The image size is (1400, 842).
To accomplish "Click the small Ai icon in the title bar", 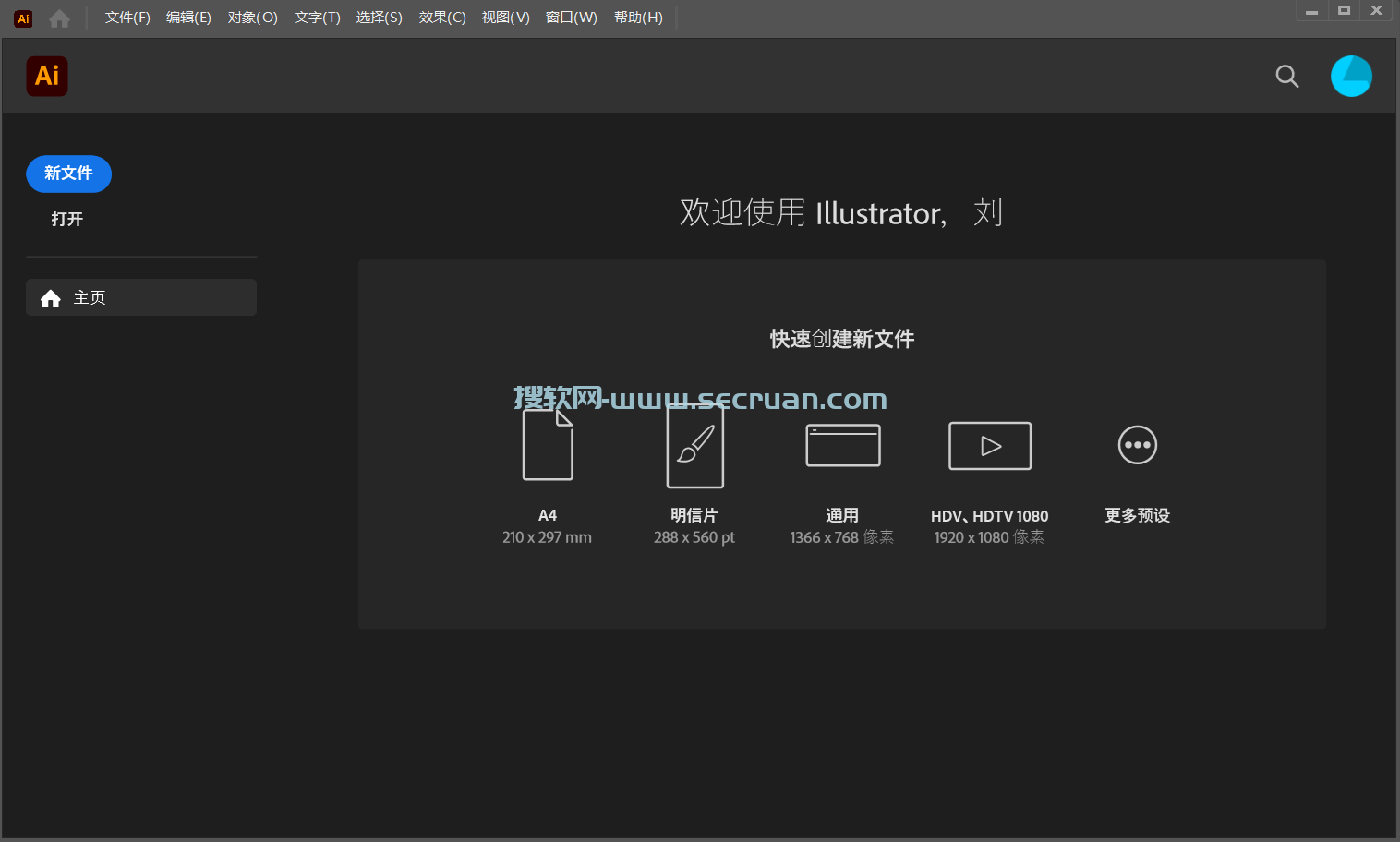I will [x=24, y=18].
